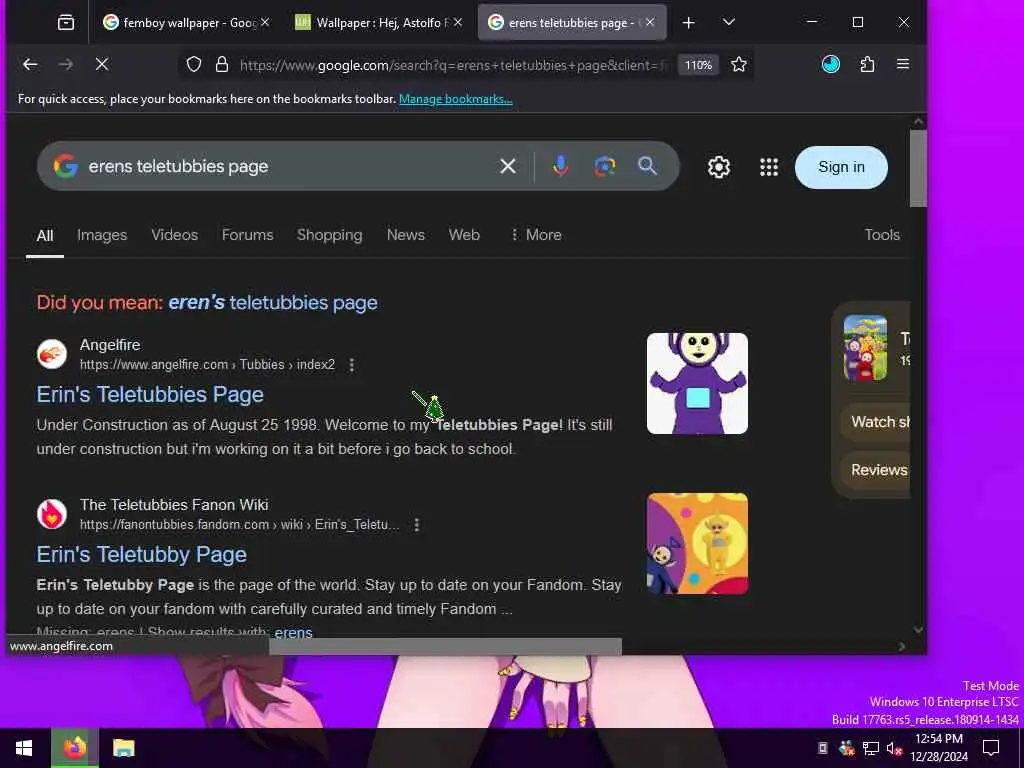Image resolution: width=1024 pixels, height=768 pixels.
Task: Submit search with magnifier icon
Action: 647,166
